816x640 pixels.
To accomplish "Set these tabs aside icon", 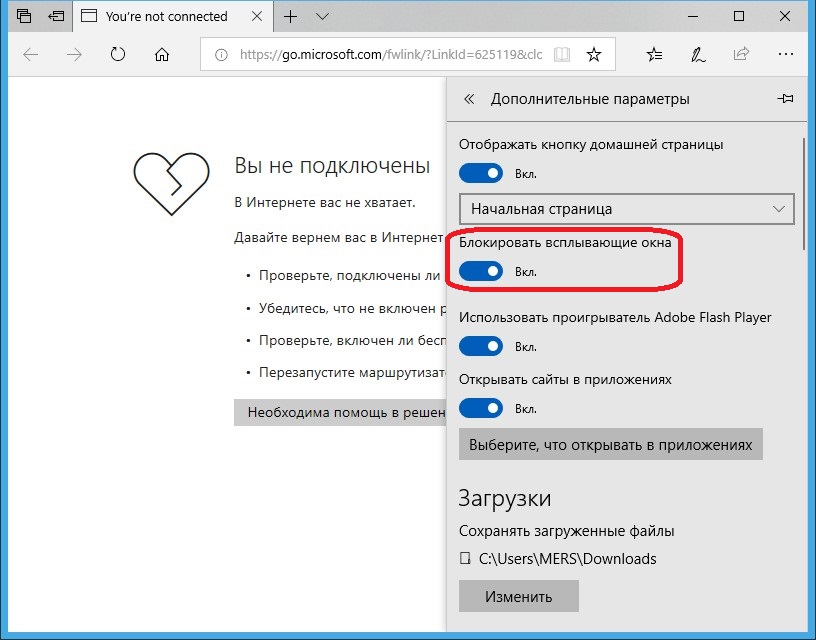I will coord(56,16).
